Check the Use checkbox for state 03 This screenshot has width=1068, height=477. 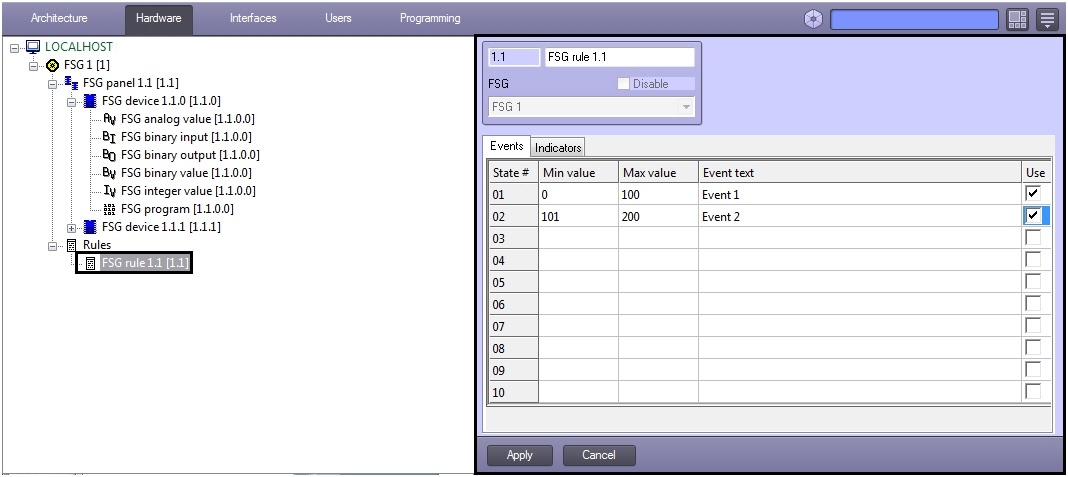[x=1033, y=238]
